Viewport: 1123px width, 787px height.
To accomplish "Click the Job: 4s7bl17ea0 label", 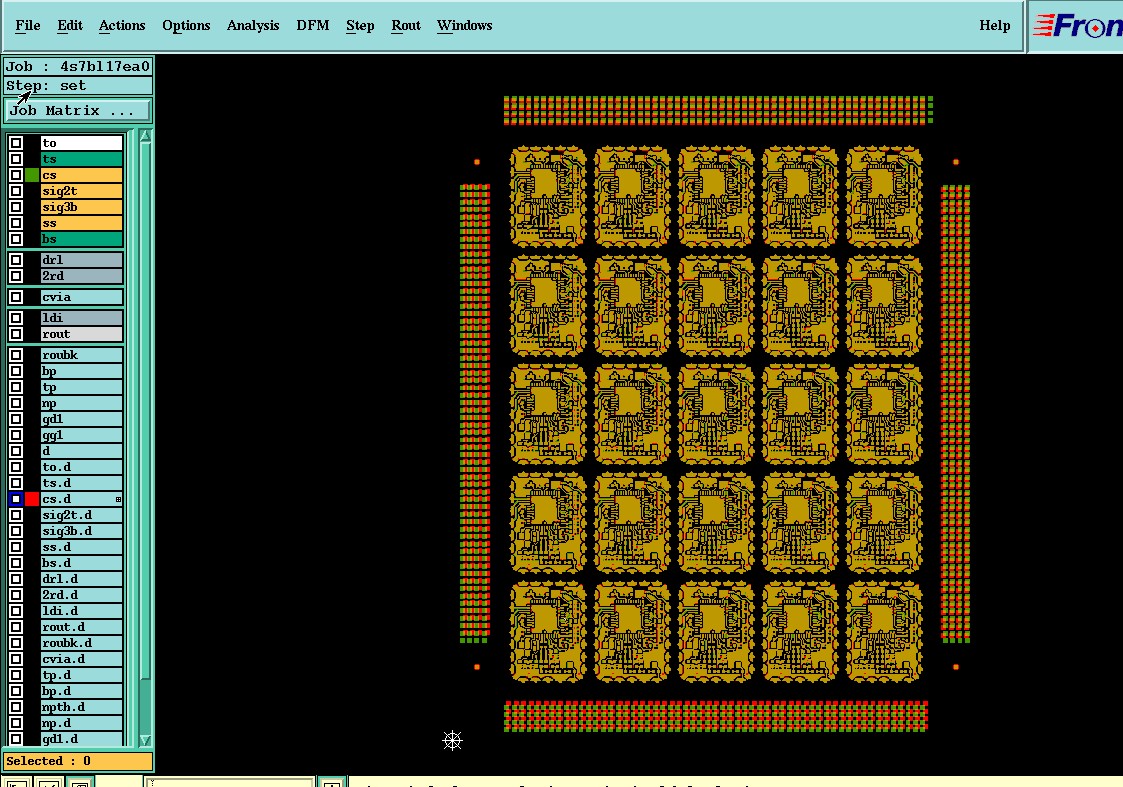I will point(78,67).
